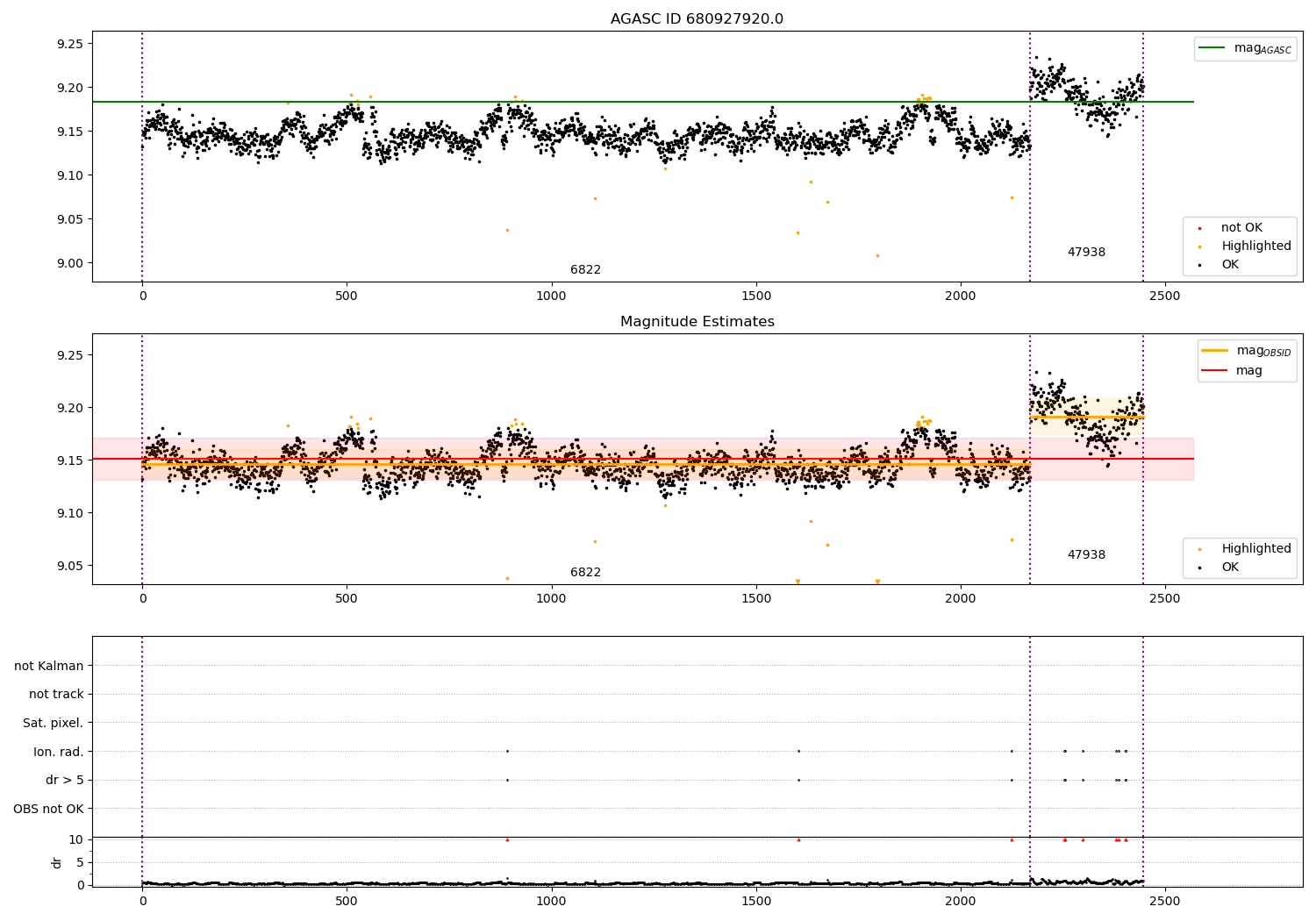The width and height of the screenshot is (1316, 921).
Task: Click the '10' tick on the dr axis
Action: coord(76,839)
